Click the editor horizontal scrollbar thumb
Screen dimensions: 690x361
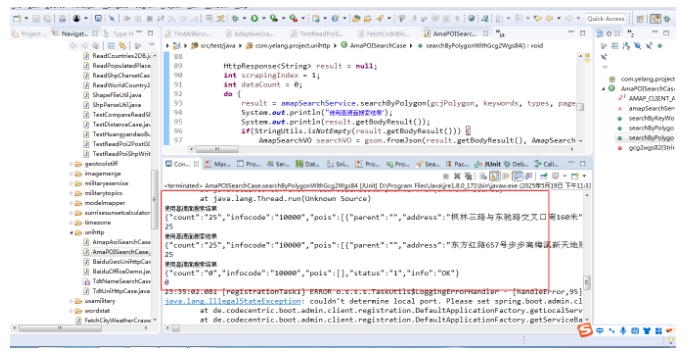tap(217, 149)
